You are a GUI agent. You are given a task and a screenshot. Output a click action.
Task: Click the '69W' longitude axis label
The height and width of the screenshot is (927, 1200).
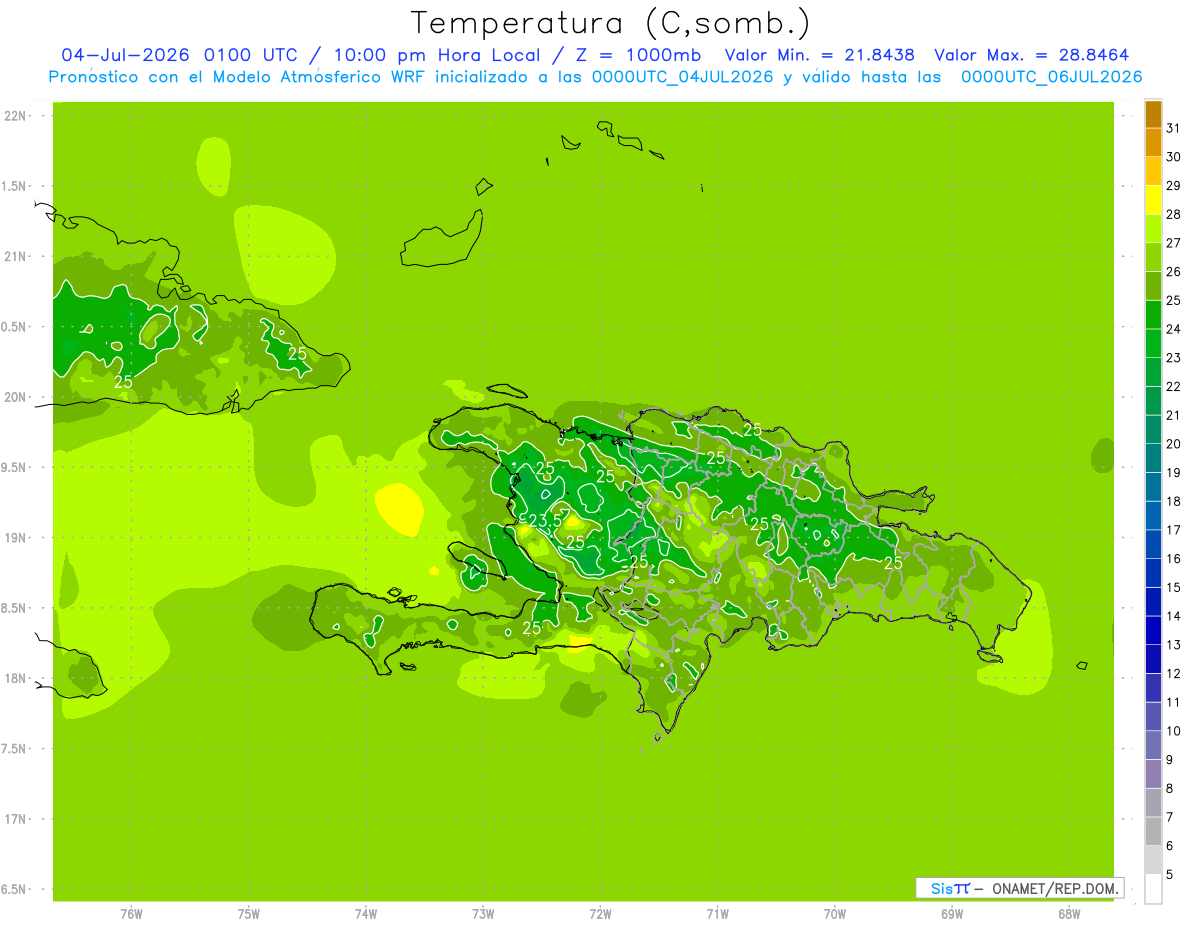[x=951, y=914]
